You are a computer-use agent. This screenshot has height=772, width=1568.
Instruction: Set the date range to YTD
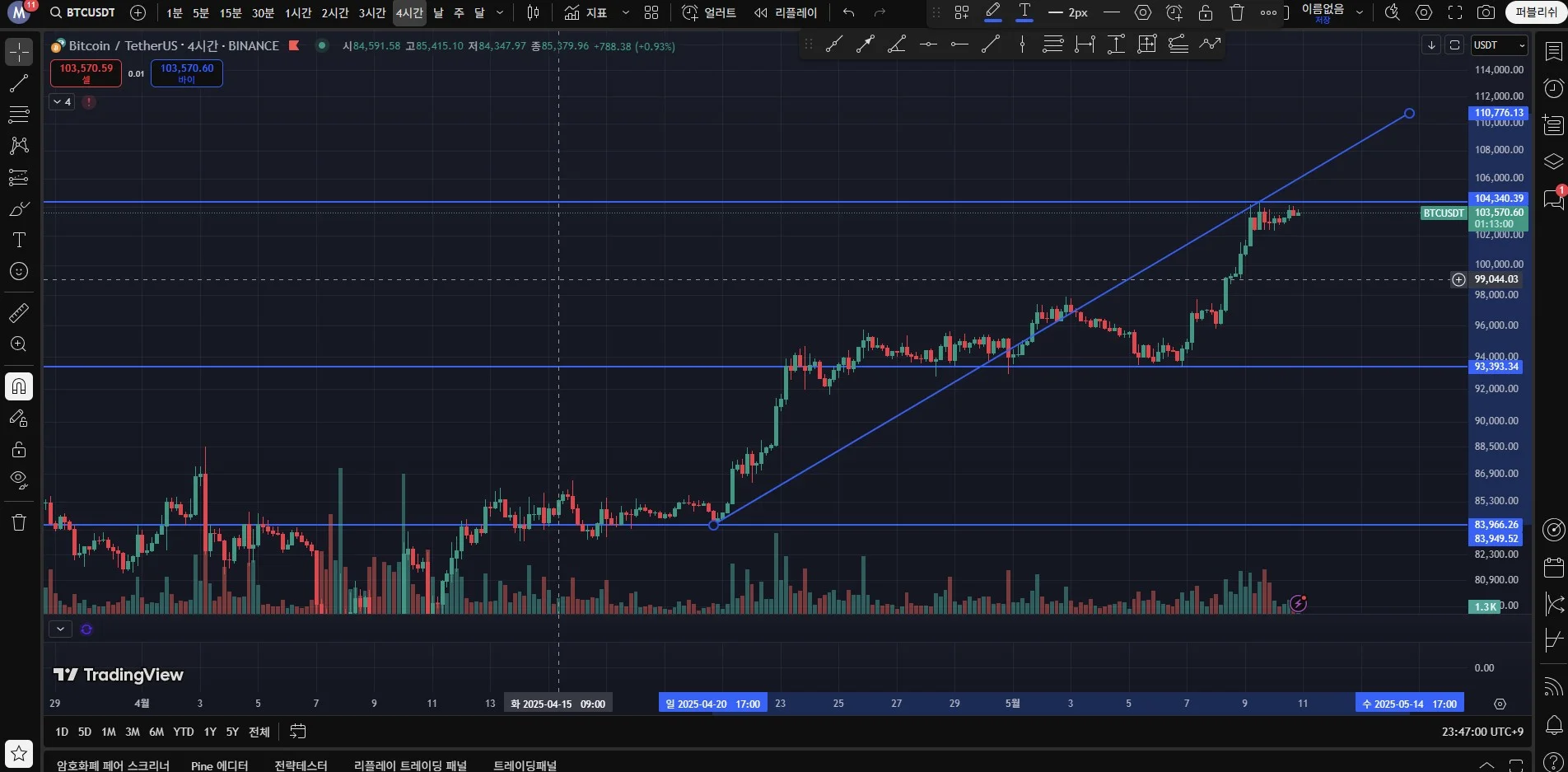click(x=184, y=732)
